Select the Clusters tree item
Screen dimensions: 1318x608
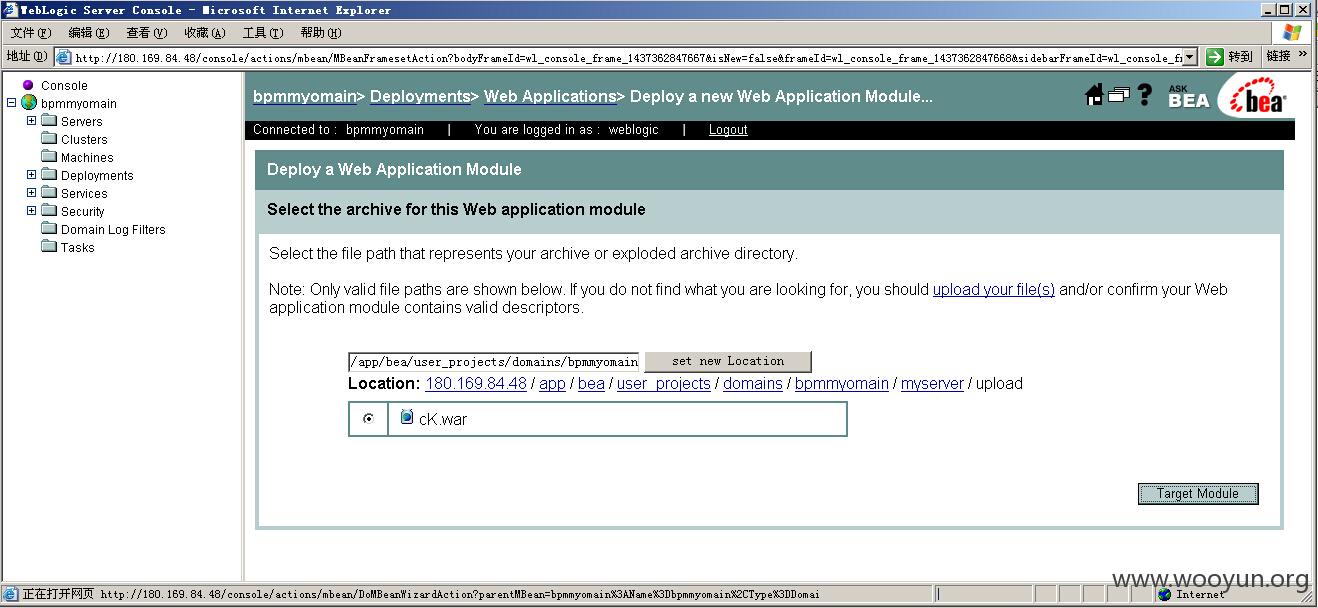(84, 139)
